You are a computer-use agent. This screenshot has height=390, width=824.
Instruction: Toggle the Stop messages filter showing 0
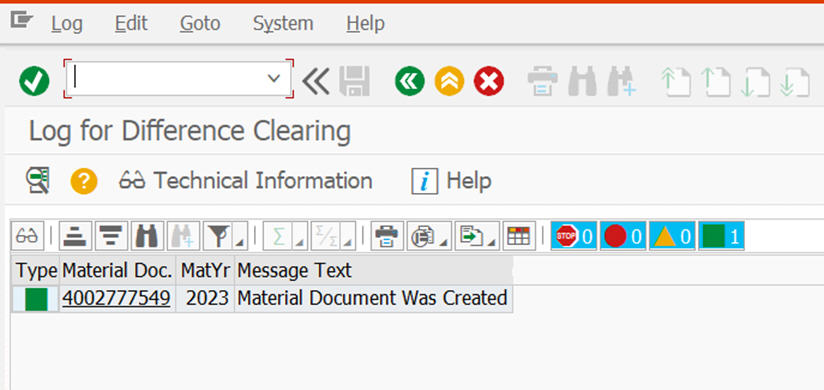pyautogui.click(x=574, y=236)
